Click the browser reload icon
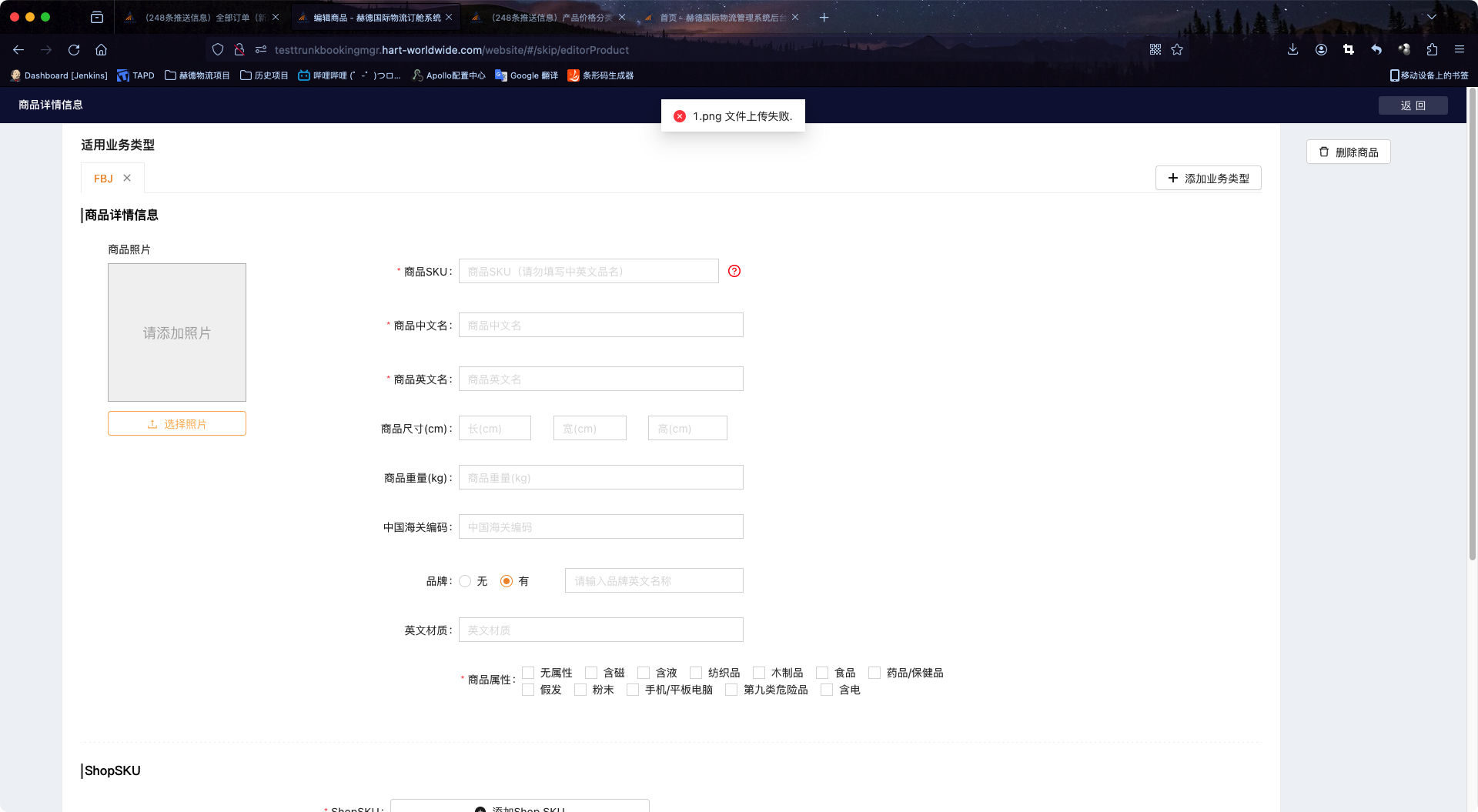 74,50
